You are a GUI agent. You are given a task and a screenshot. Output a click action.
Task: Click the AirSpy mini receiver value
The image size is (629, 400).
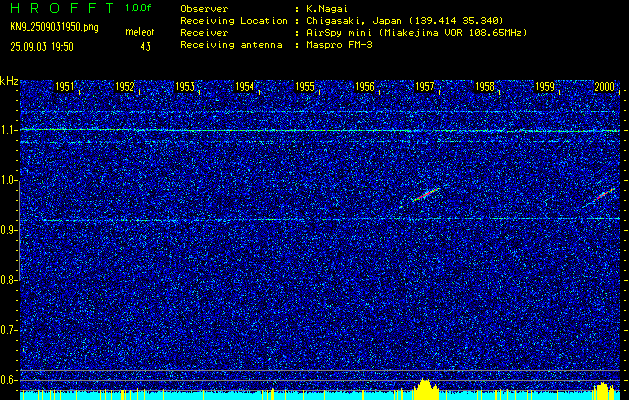point(416,33)
